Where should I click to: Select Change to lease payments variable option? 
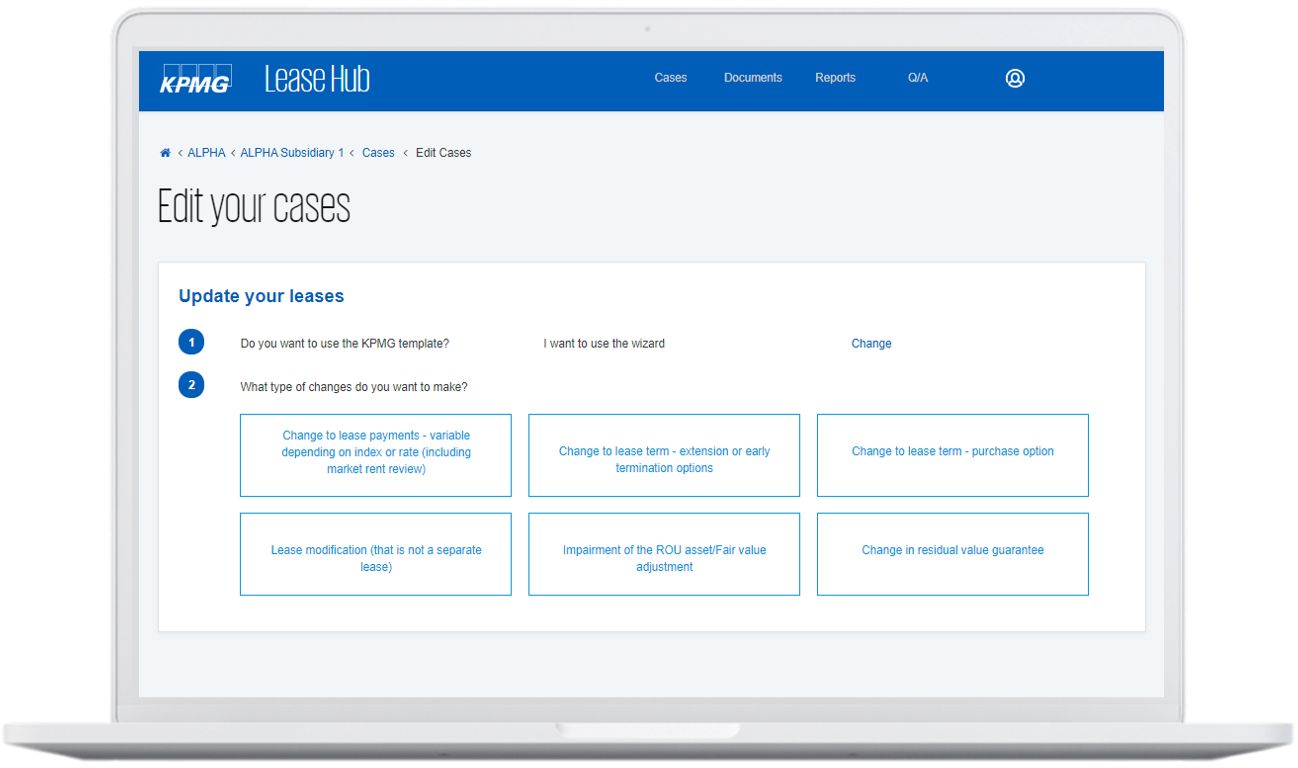(x=375, y=453)
